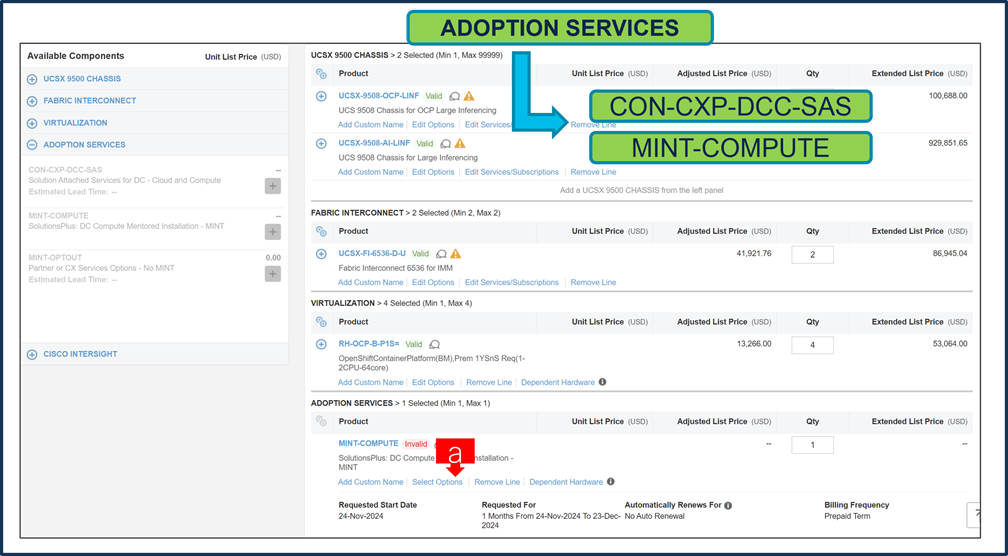This screenshot has width=1008, height=556.
Task: Open UCSX-9508-AI-LINF product link
Action: (374, 143)
